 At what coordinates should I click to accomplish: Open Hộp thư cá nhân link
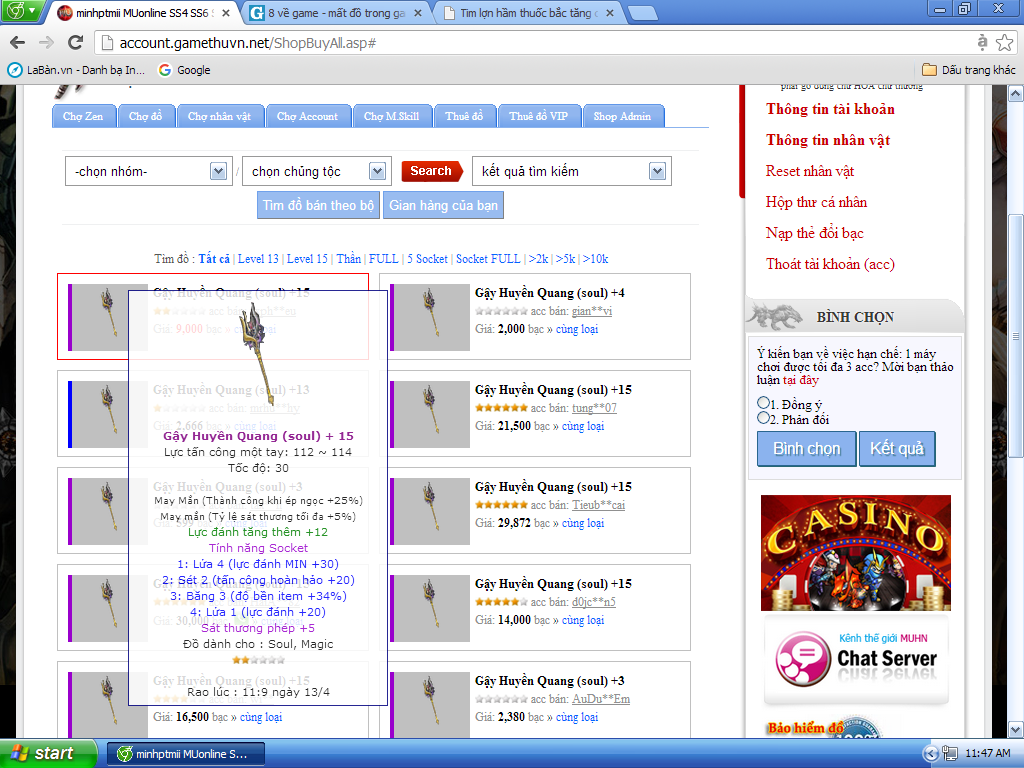pos(816,202)
